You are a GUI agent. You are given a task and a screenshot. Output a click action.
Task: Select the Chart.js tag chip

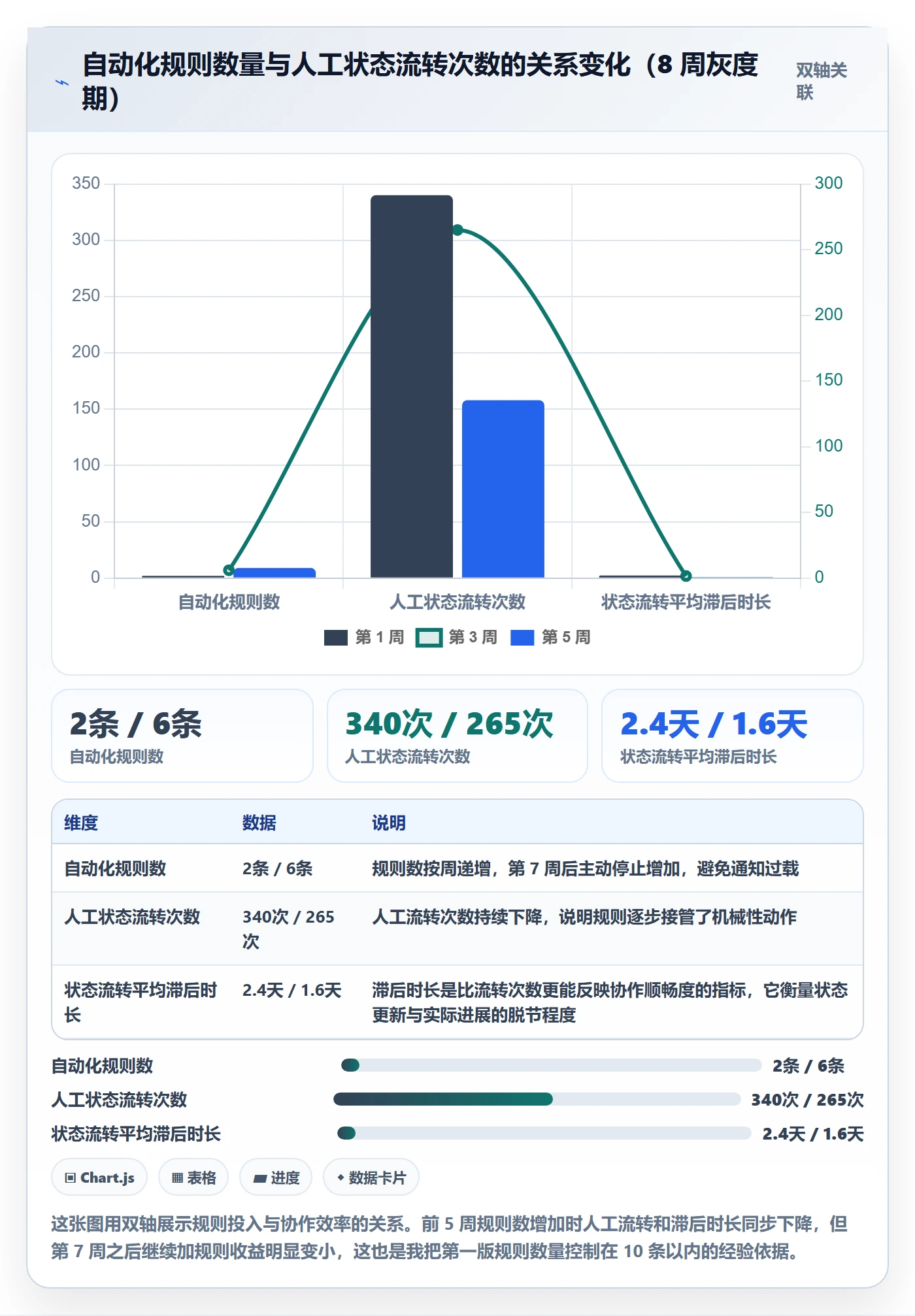99,1177
